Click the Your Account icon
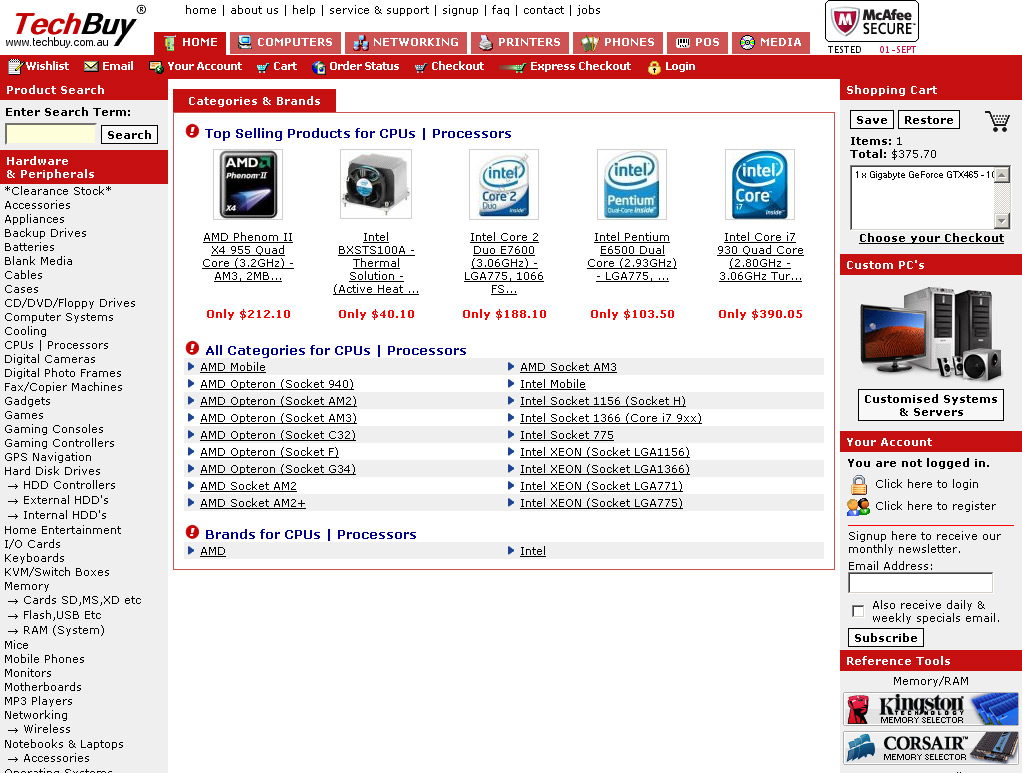 tap(156, 66)
